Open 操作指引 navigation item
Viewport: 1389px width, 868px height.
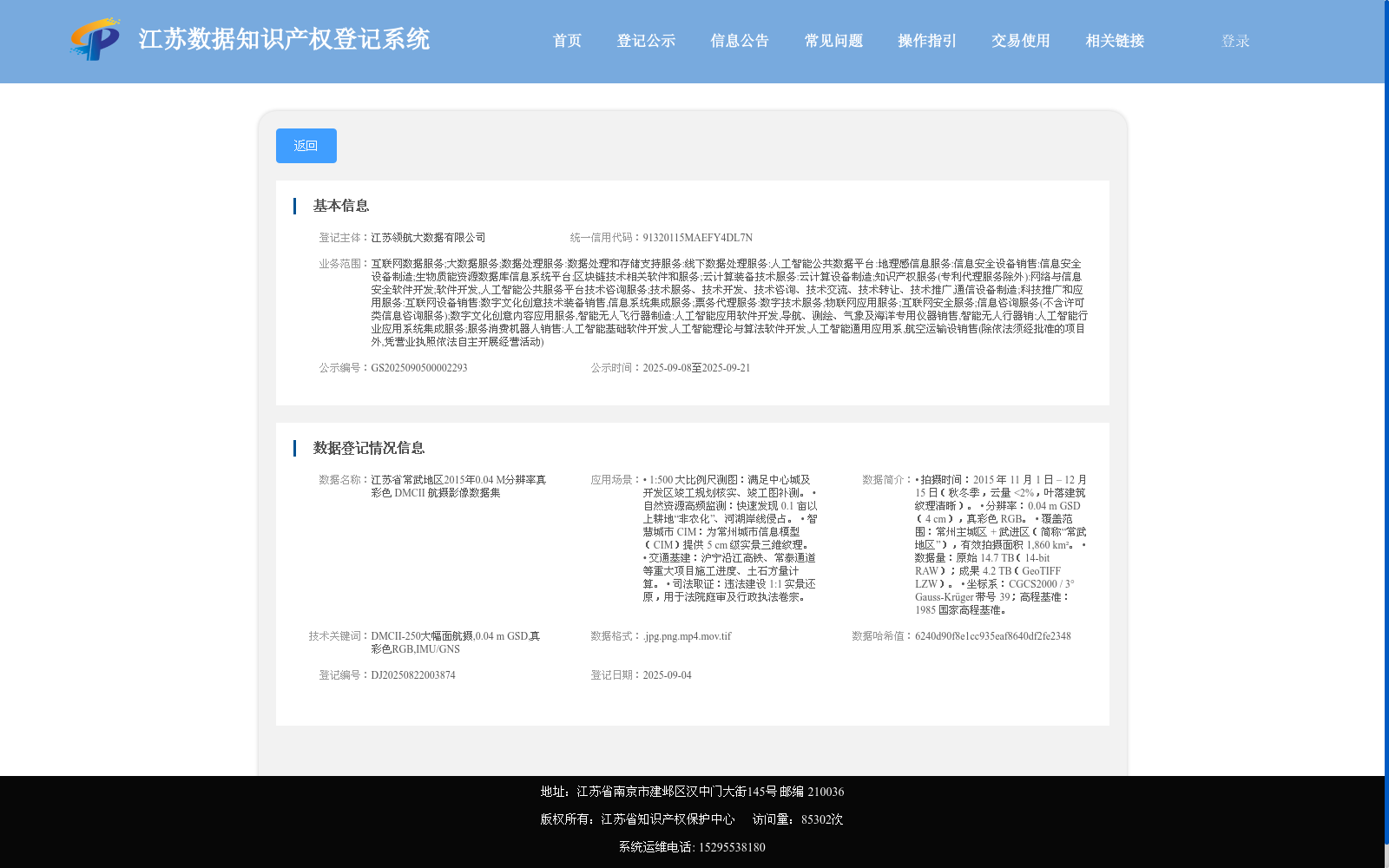click(927, 41)
